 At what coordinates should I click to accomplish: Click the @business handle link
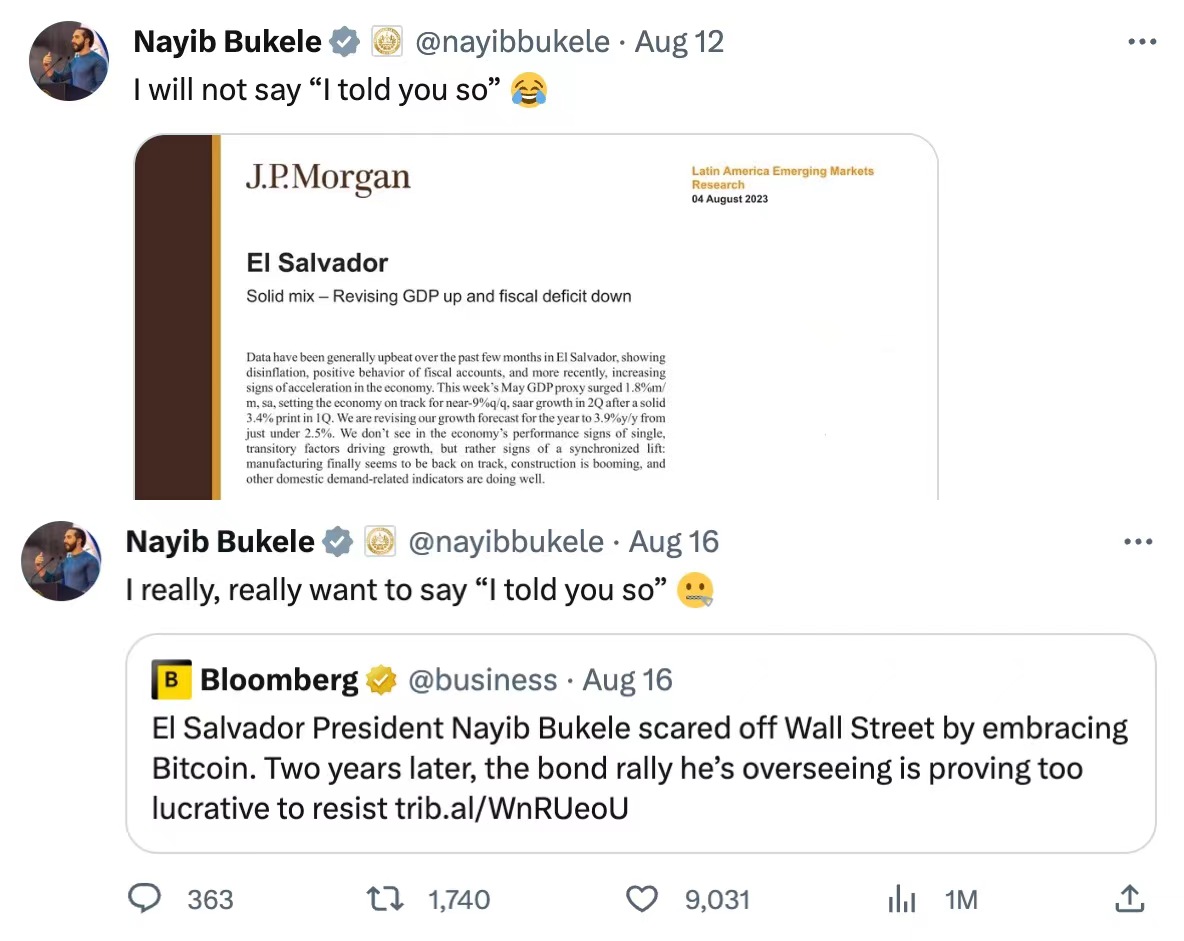pos(482,680)
